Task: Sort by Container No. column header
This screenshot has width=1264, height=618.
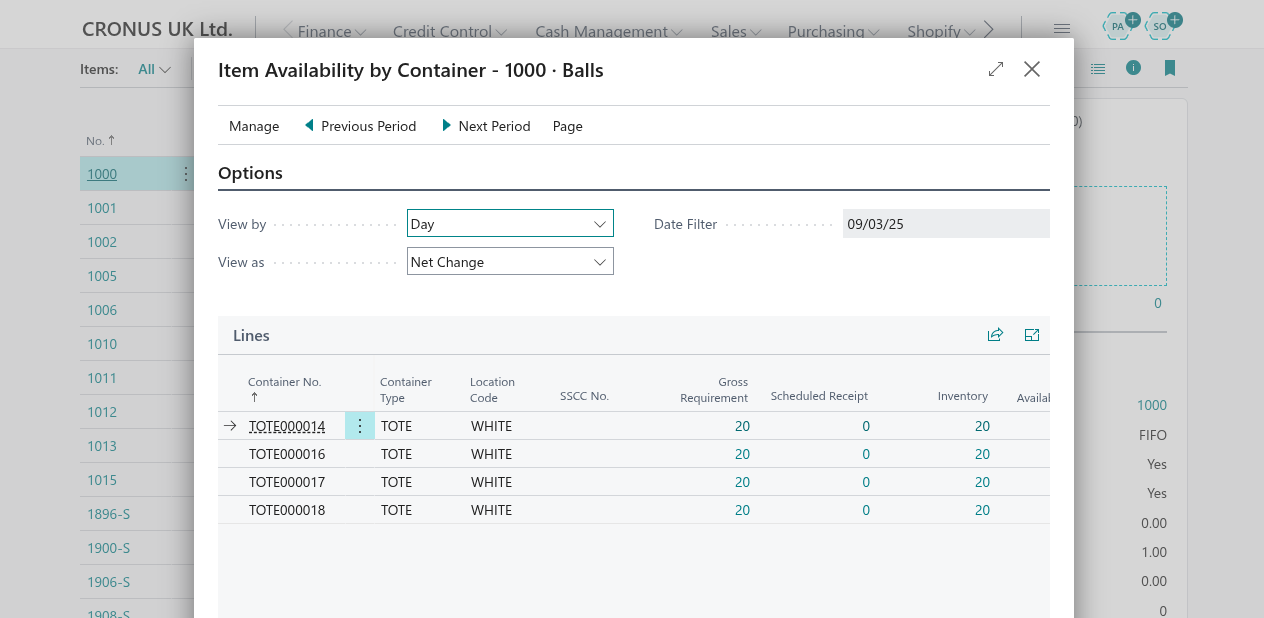Action: 284,382
